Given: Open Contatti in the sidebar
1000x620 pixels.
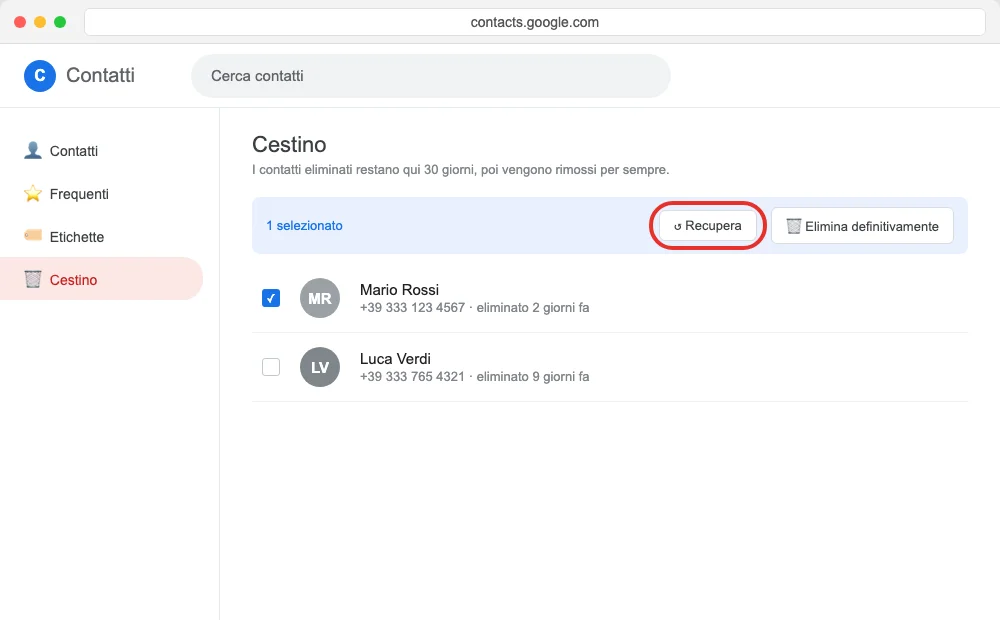Looking at the screenshot, I should tap(101, 151).
